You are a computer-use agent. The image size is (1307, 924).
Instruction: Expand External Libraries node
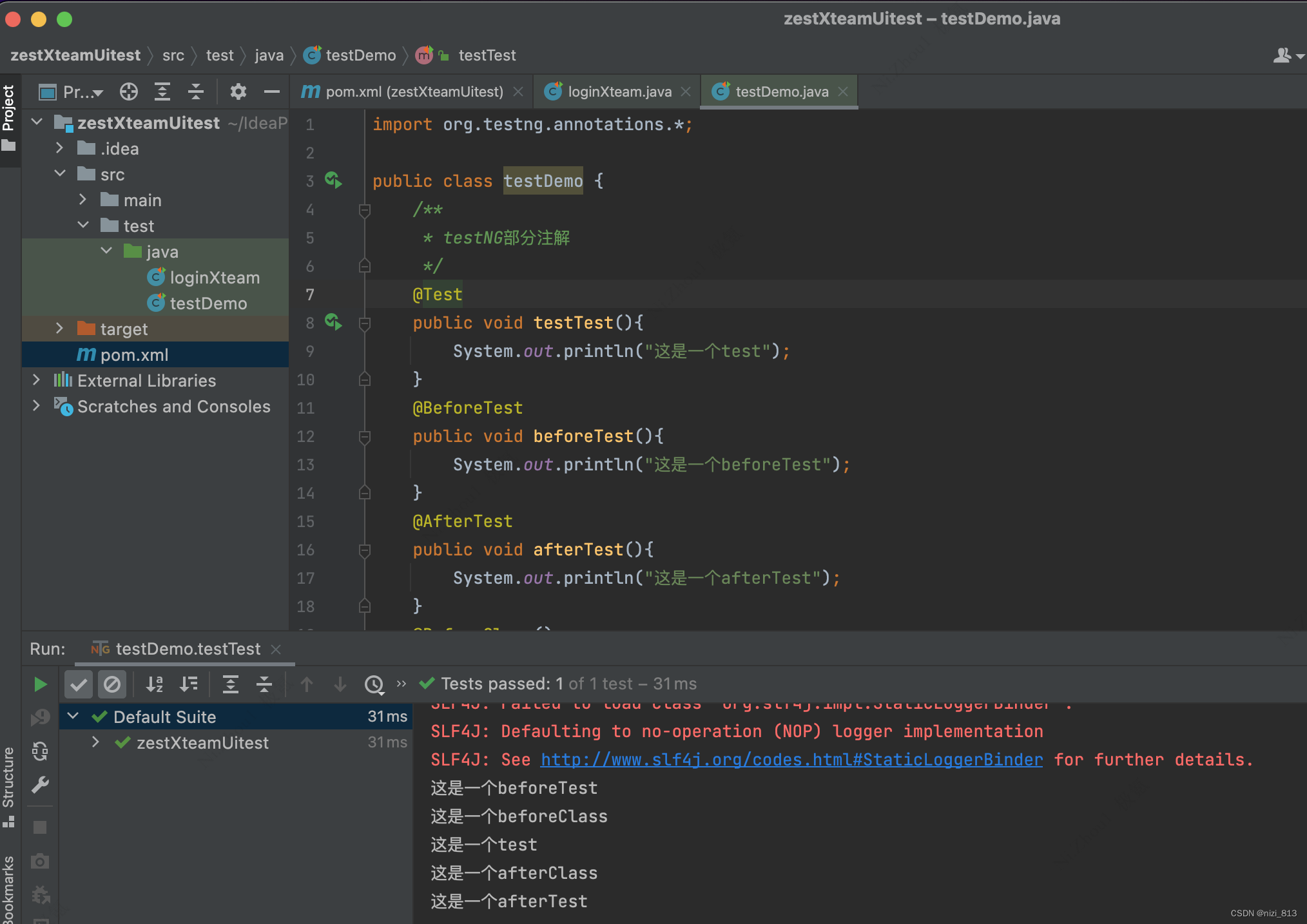37,380
